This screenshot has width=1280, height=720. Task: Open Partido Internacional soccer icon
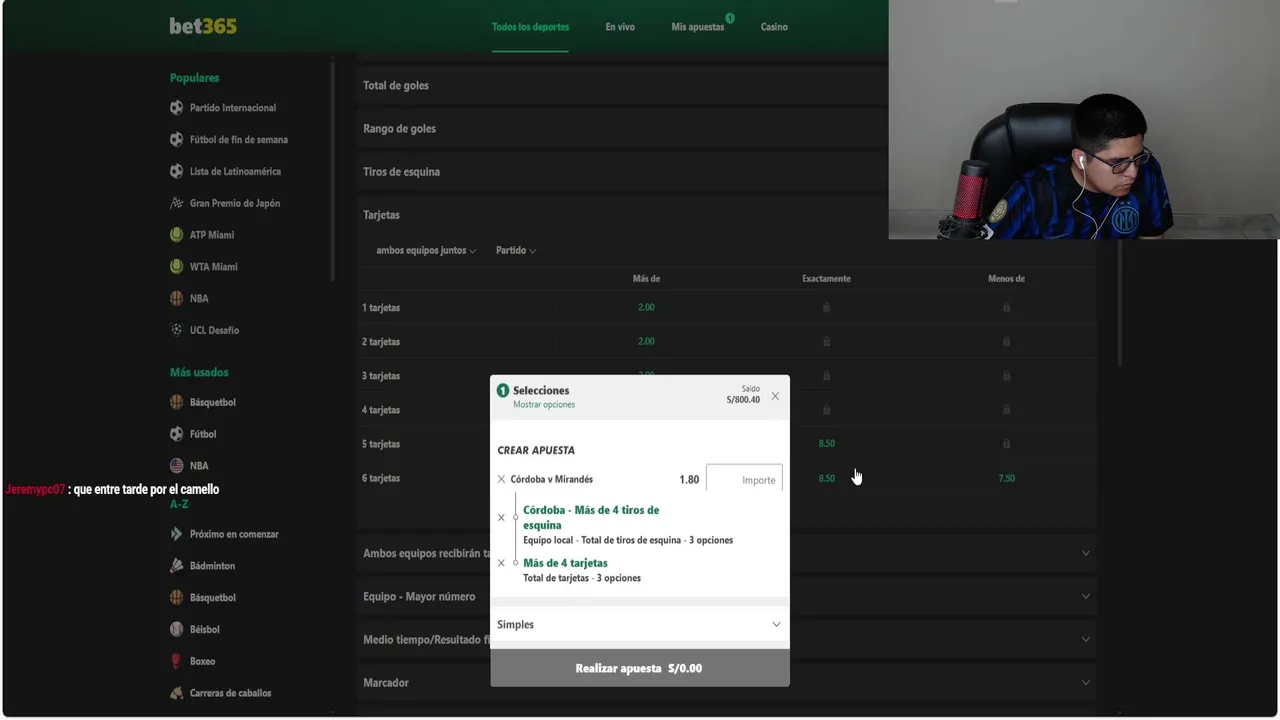click(177, 108)
